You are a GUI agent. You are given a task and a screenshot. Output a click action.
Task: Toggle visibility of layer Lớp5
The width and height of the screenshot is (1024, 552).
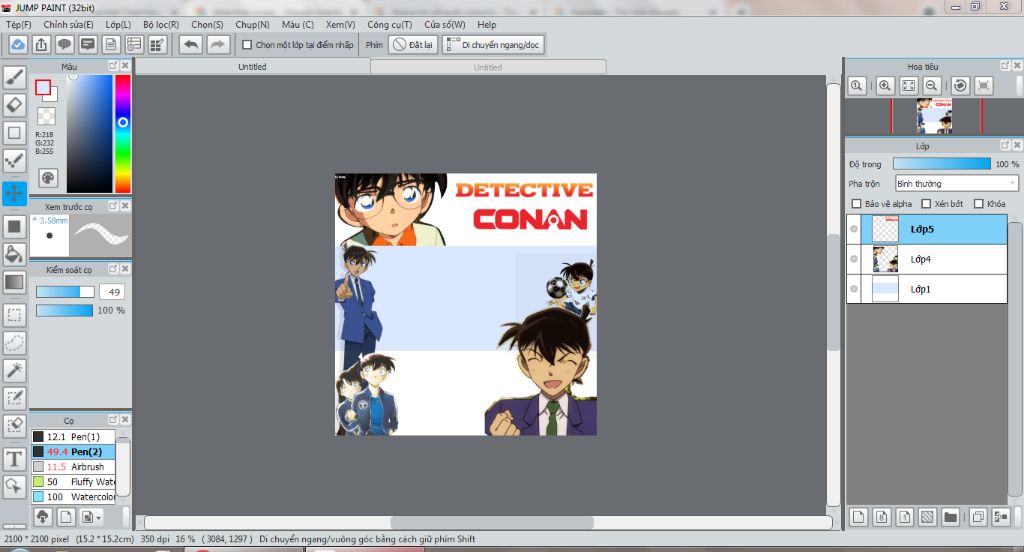click(x=854, y=229)
